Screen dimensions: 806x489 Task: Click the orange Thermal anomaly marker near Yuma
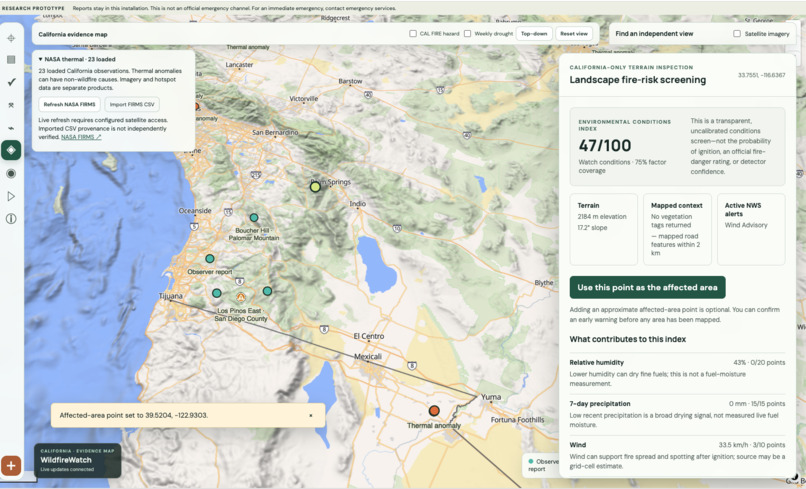pyautogui.click(x=434, y=411)
